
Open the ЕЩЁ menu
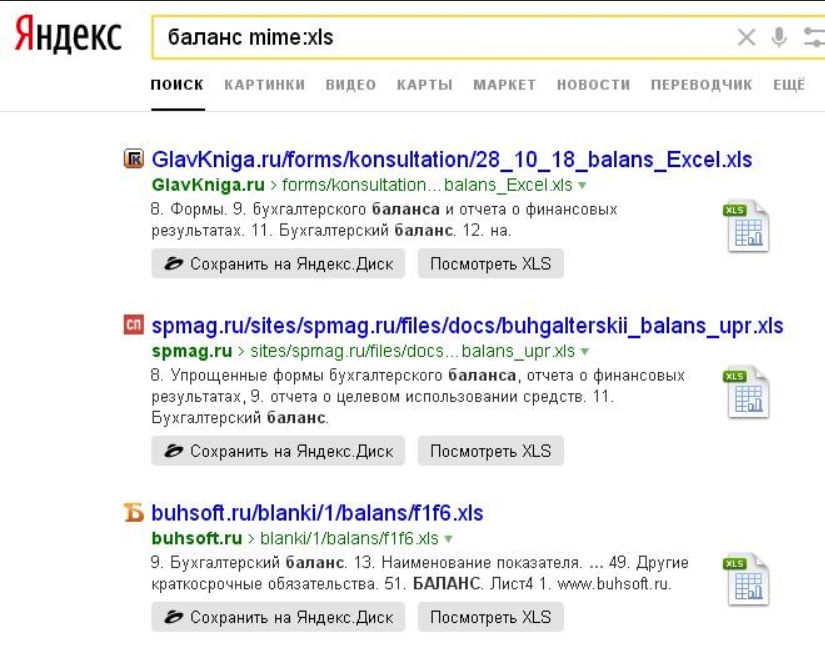click(x=789, y=85)
